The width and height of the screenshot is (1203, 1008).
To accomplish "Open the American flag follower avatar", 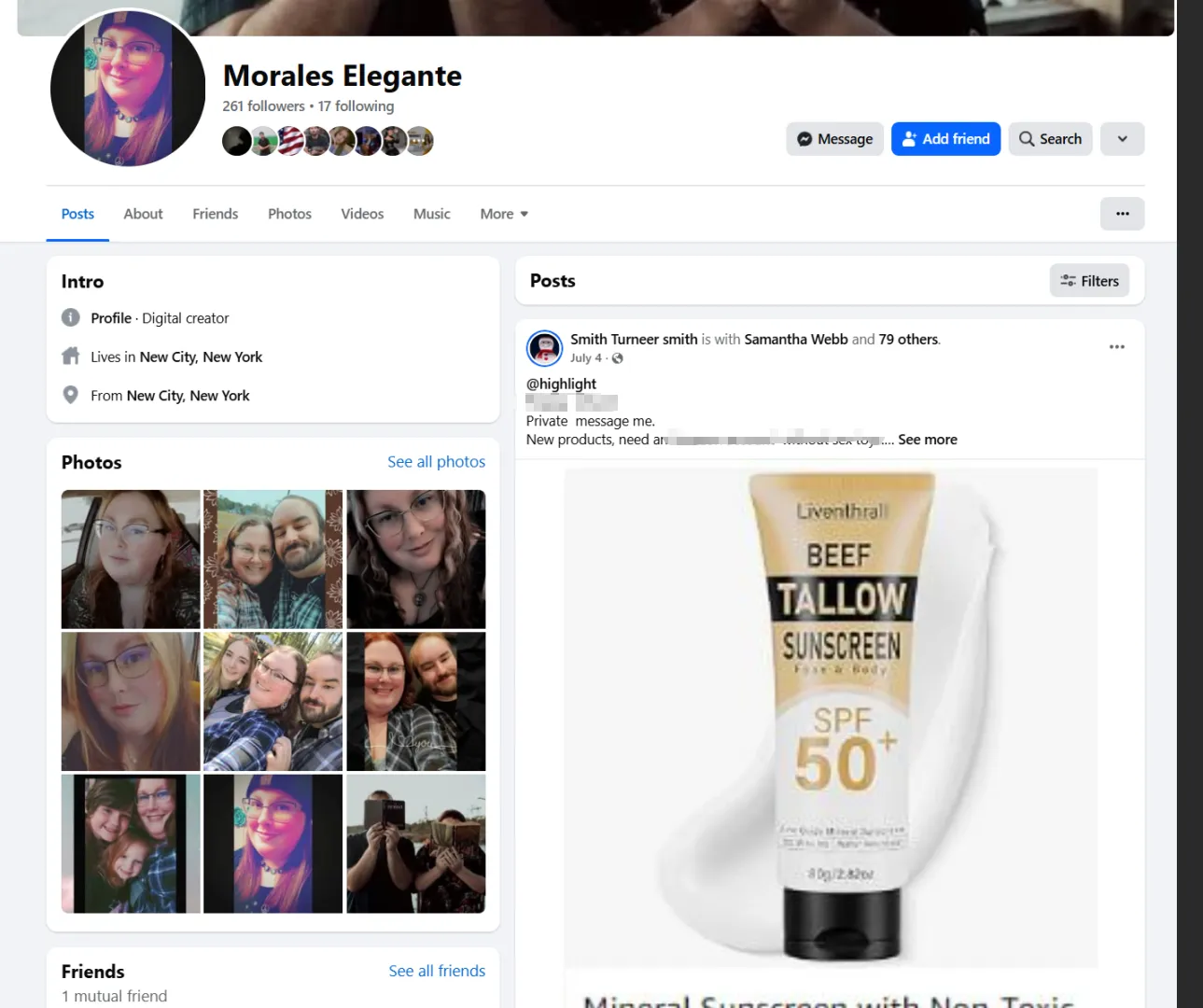I will (290, 141).
